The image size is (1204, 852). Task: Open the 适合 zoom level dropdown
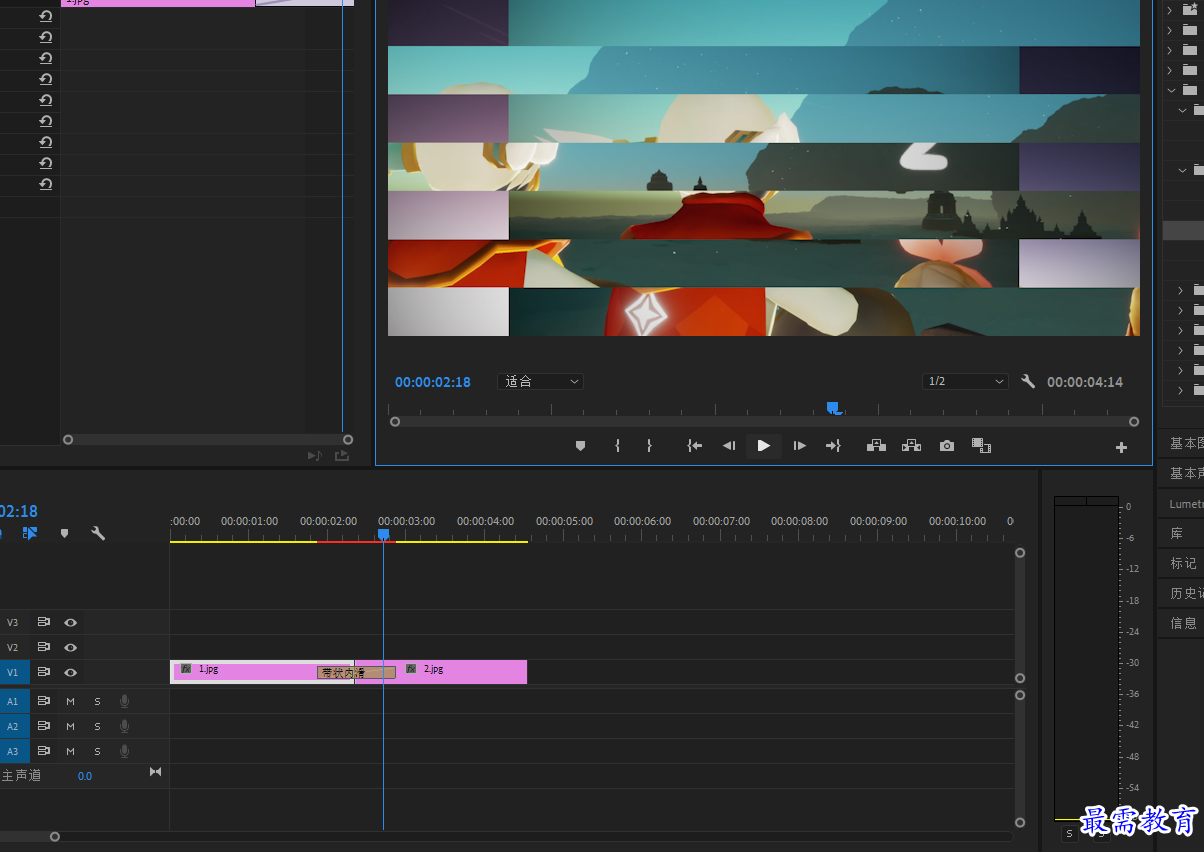coord(540,381)
